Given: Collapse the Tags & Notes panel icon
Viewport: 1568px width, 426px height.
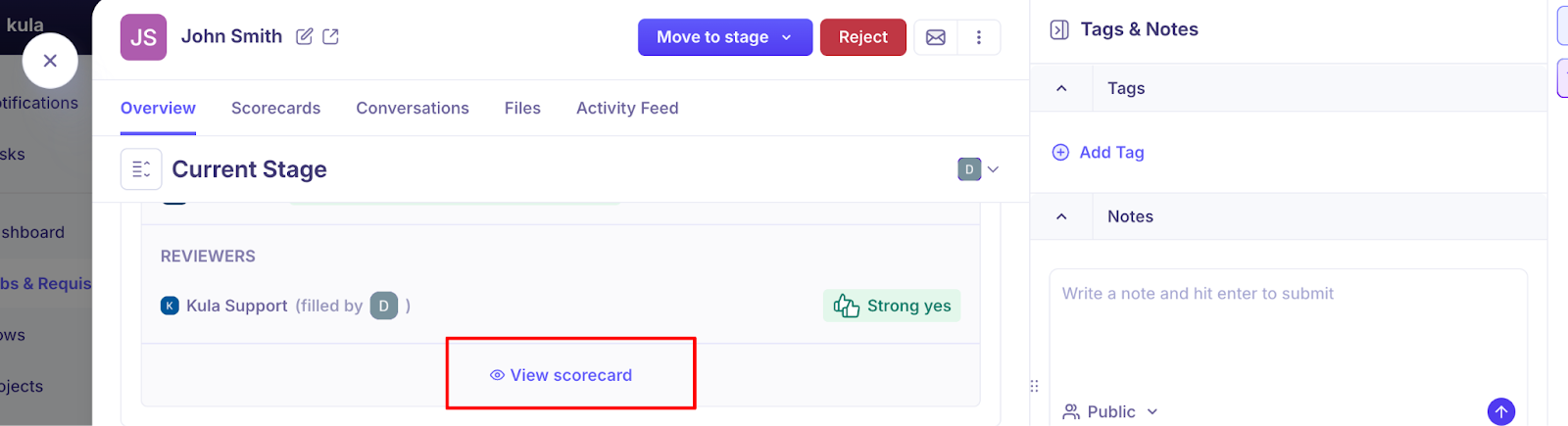Looking at the screenshot, I should [1059, 29].
